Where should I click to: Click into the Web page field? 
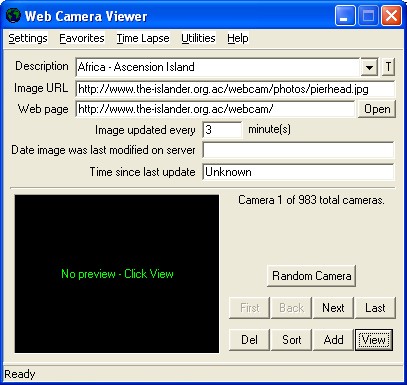coord(215,109)
